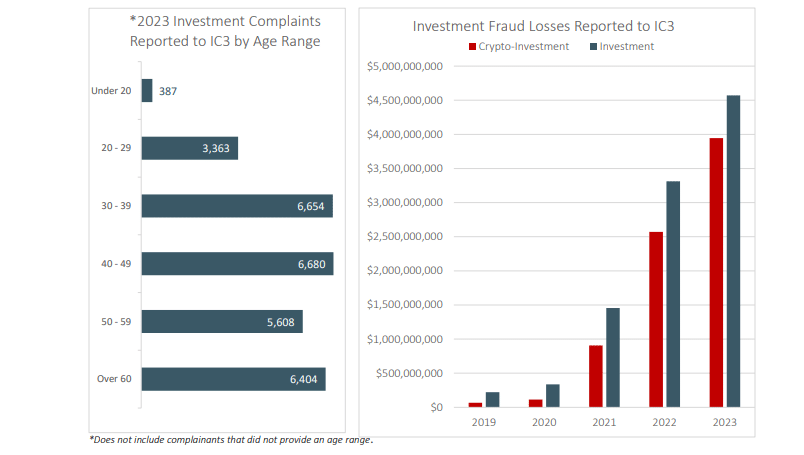
Task: Click the Investment legend label
Action: click(x=627, y=47)
